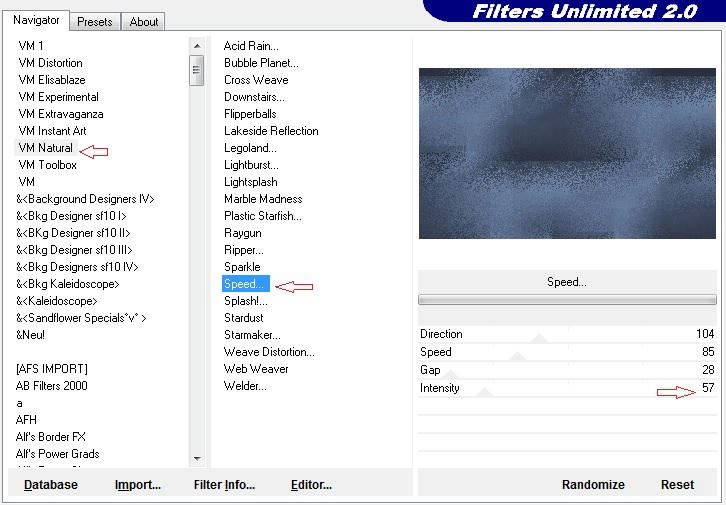This screenshot has height=505, width=726.
Task: Select VM Instant Art category
Action: 52,131
